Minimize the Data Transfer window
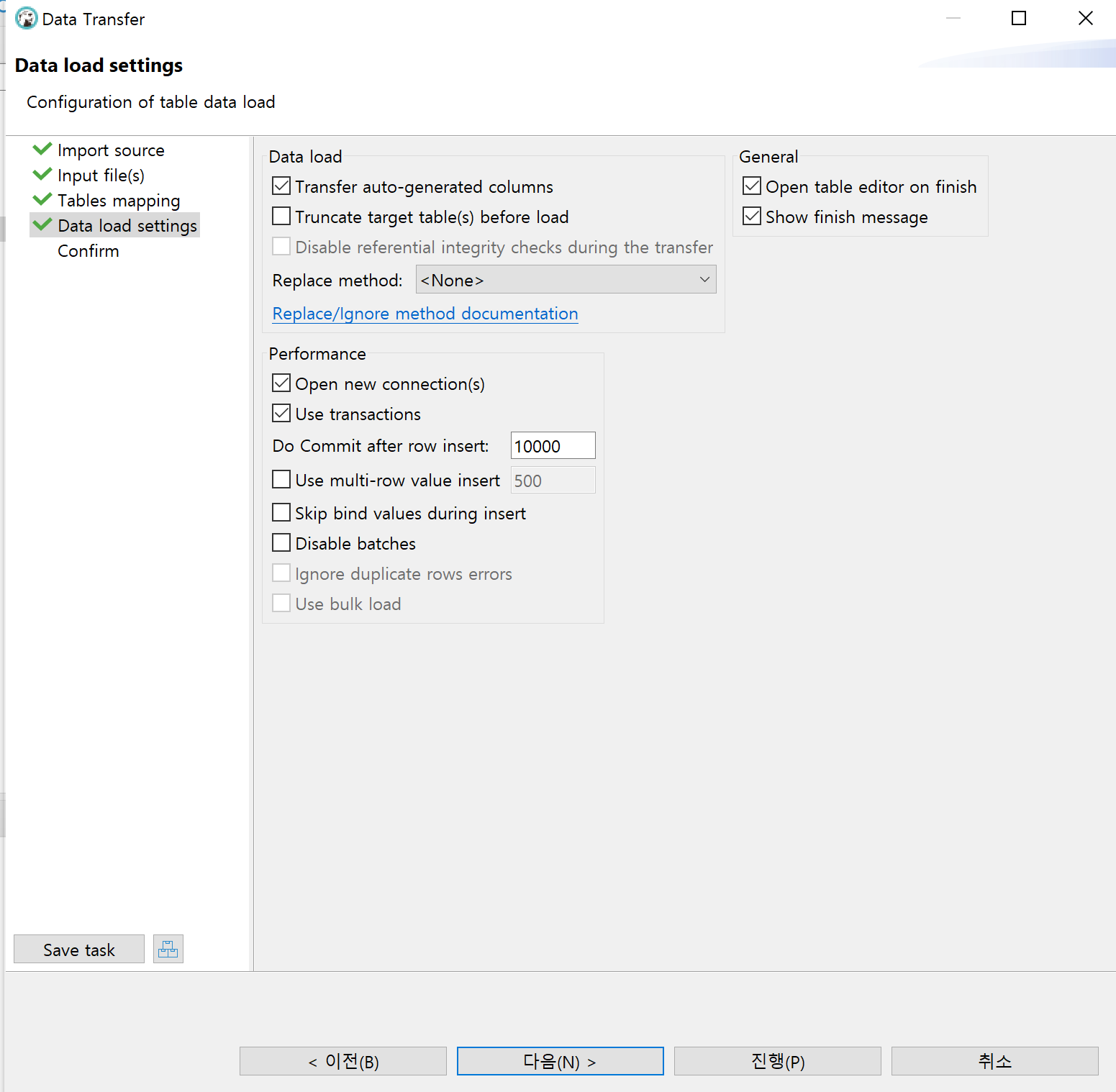 pos(953,18)
